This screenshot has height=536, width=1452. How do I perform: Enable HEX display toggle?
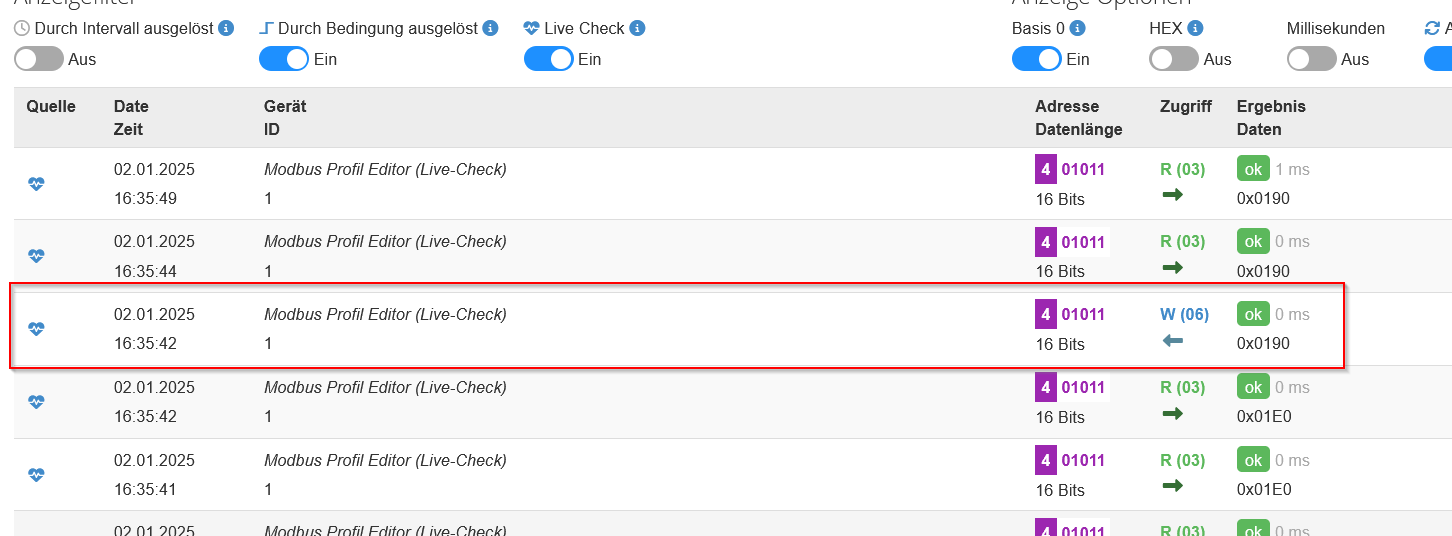pyautogui.click(x=1174, y=59)
